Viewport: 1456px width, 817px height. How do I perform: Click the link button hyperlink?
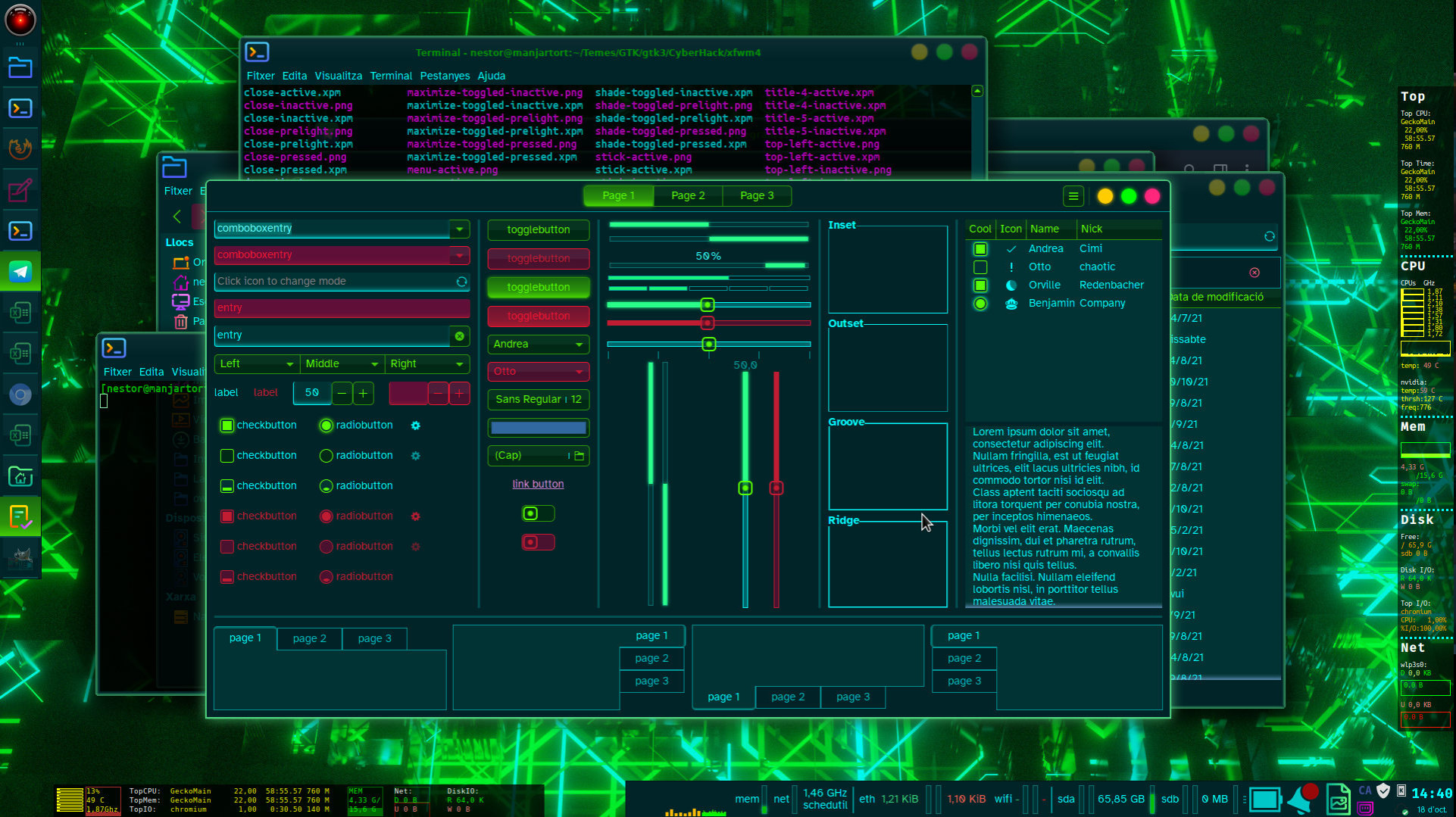pos(538,485)
